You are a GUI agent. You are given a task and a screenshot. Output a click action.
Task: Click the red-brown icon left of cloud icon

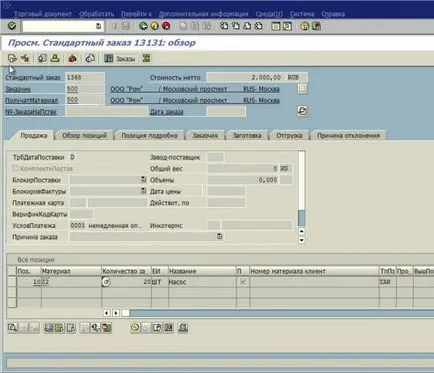(x=72, y=59)
